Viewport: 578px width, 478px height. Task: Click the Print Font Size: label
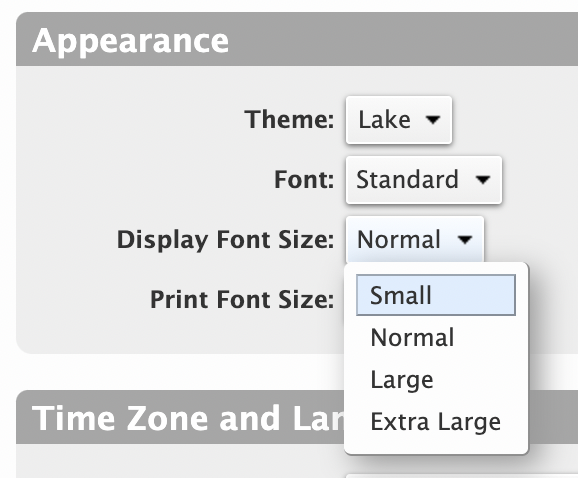pos(242,299)
